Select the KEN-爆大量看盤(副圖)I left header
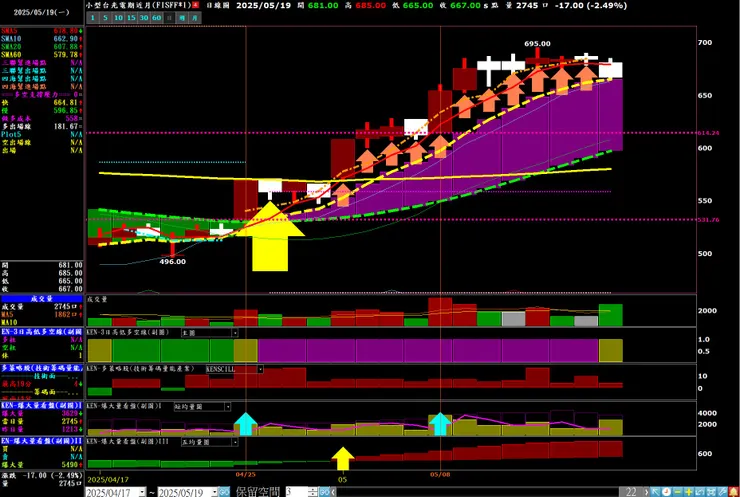The height and width of the screenshot is (497, 740). pyautogui.click(x=42, y=405)
